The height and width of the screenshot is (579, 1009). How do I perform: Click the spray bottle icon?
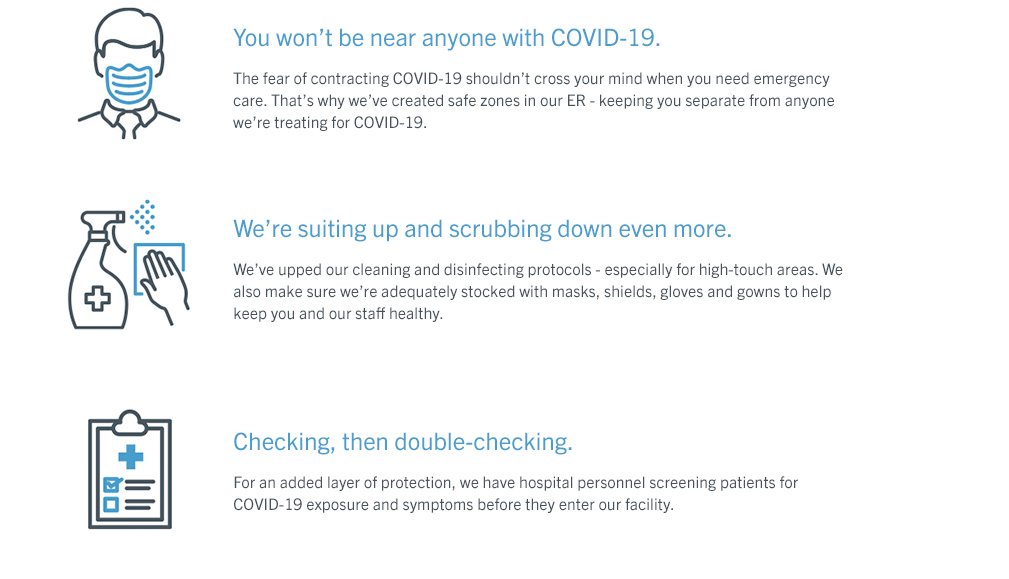coord(98,270)
